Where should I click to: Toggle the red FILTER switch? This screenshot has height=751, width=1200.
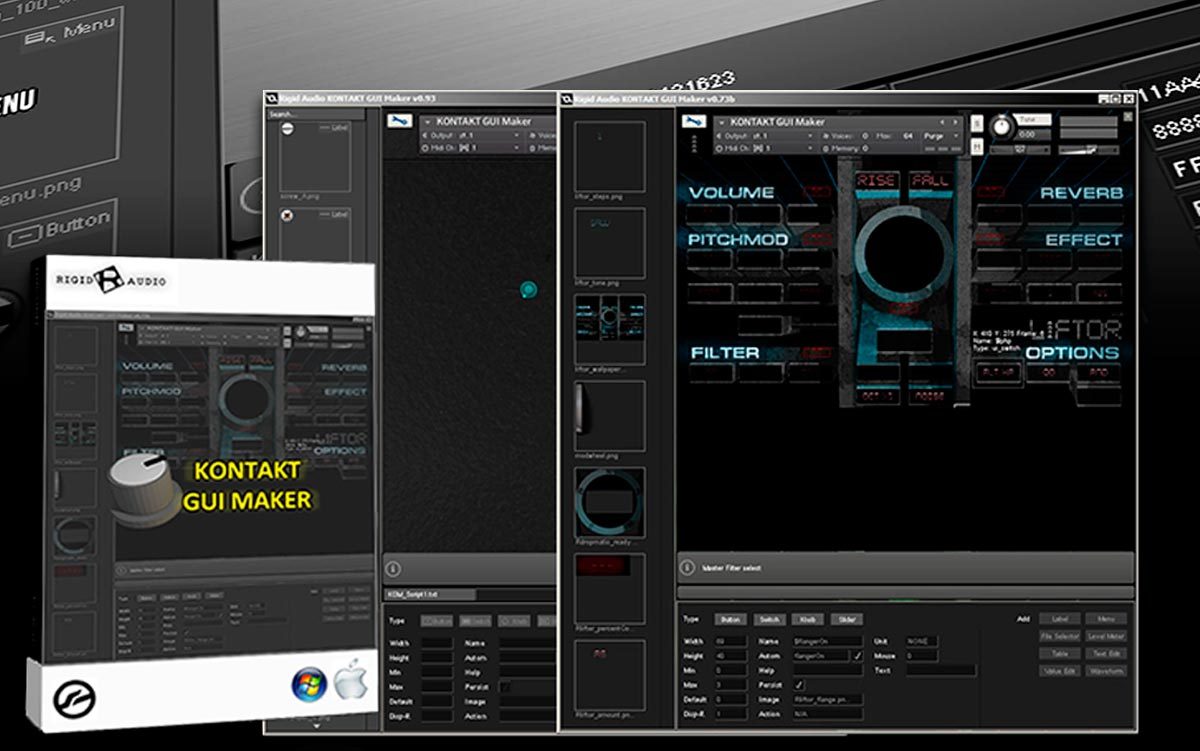[x=818, y=352]
